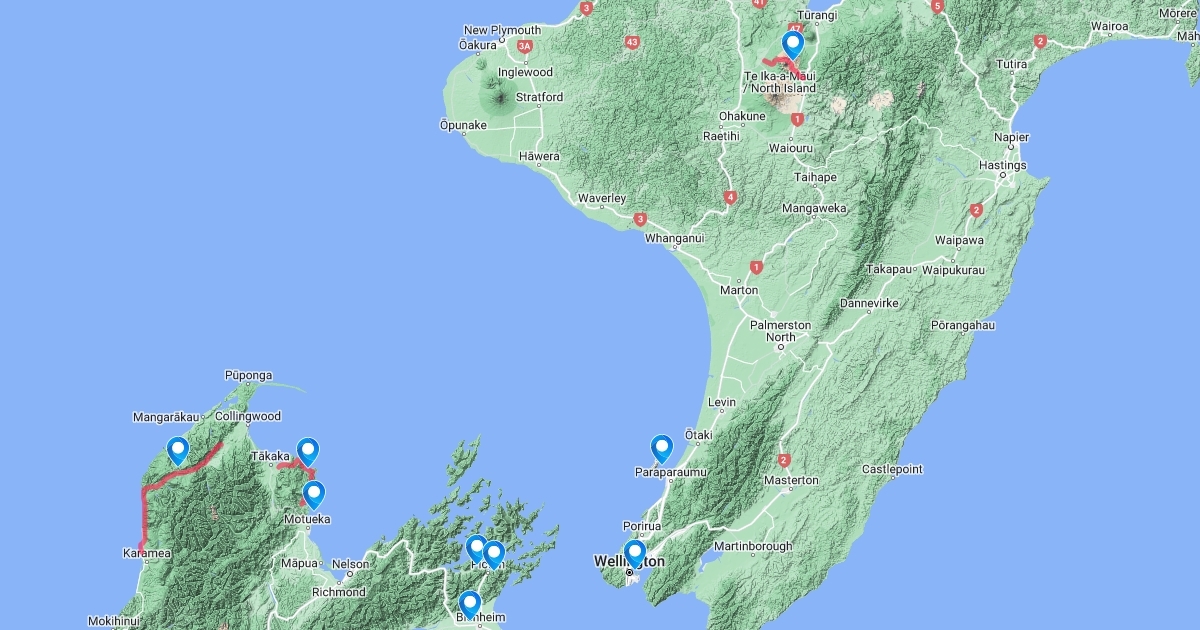The width and height of the screenshot is (1200, 630).
Task: Click the Palmerston North label
Action: (781, 332)
